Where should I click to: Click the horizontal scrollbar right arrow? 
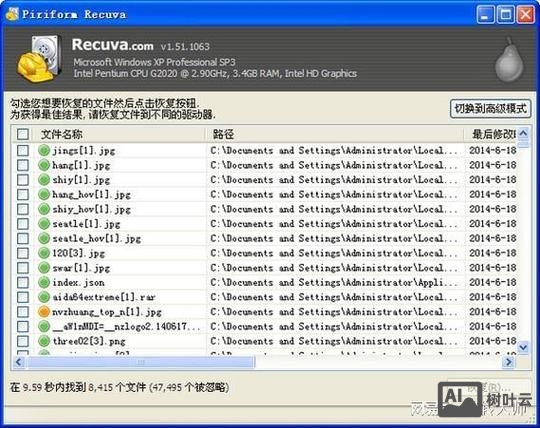click(509, 362)
